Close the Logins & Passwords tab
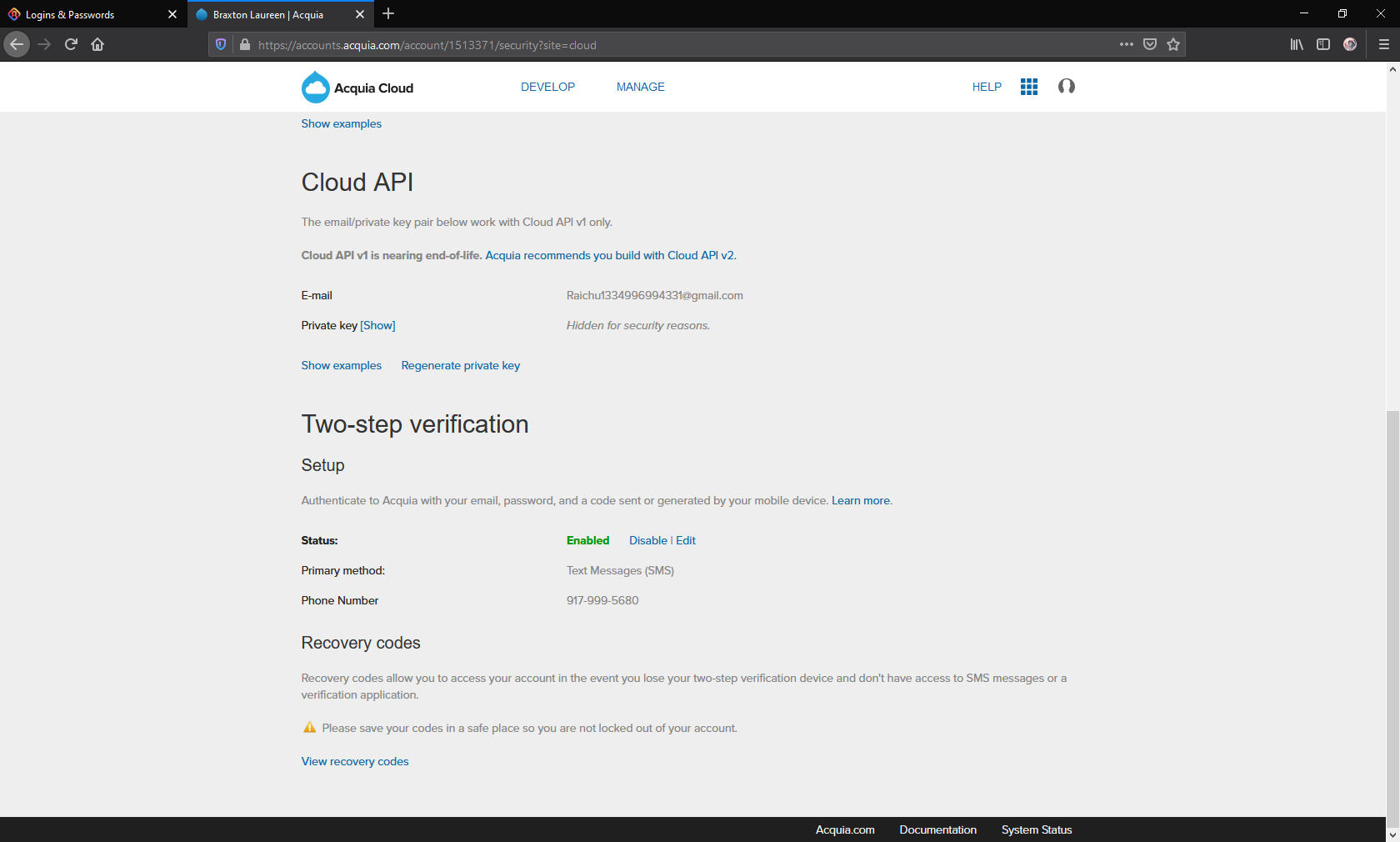Viewport: 1400px width, 842px height. coord(172,14)
